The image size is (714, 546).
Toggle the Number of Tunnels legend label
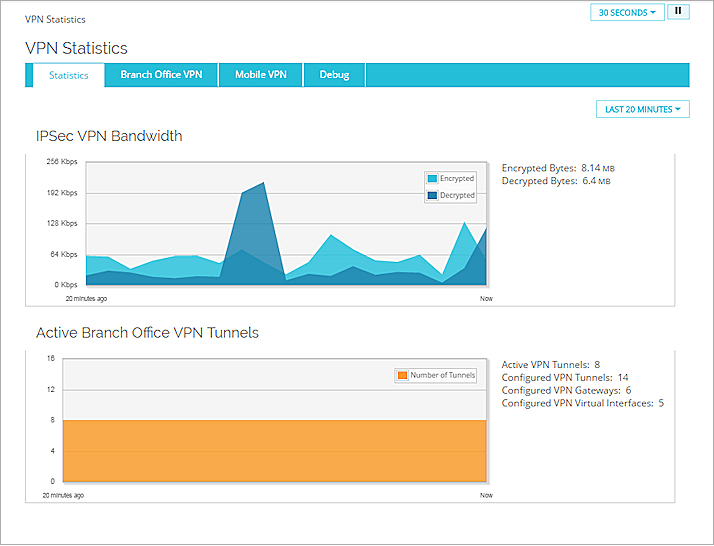click(443, 376)
